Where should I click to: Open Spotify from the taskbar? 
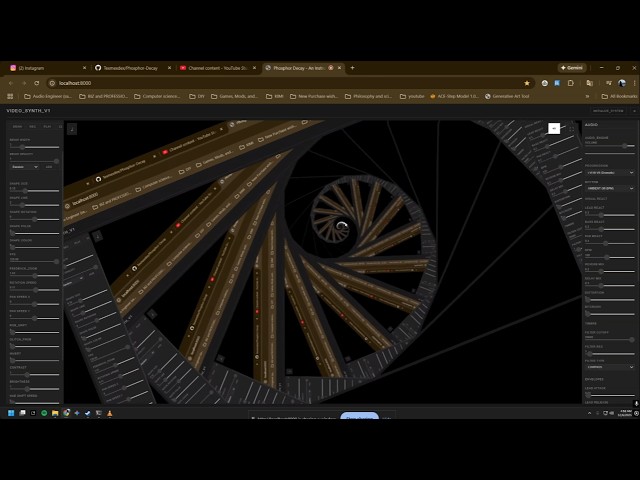coord(44,413)
